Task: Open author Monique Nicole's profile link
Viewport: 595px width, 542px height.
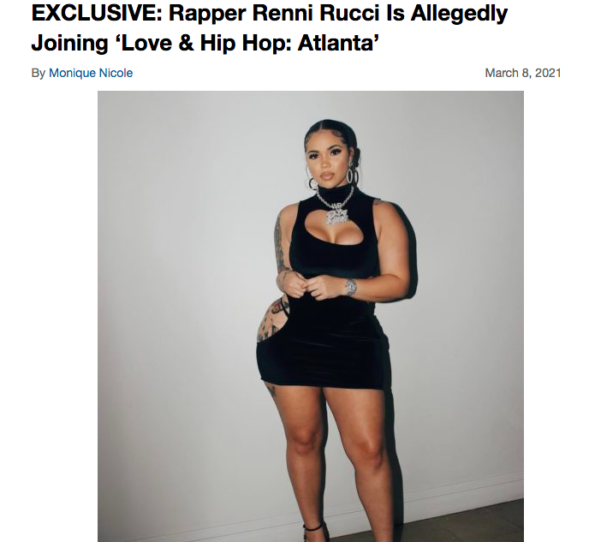Action: pos(91,73)
